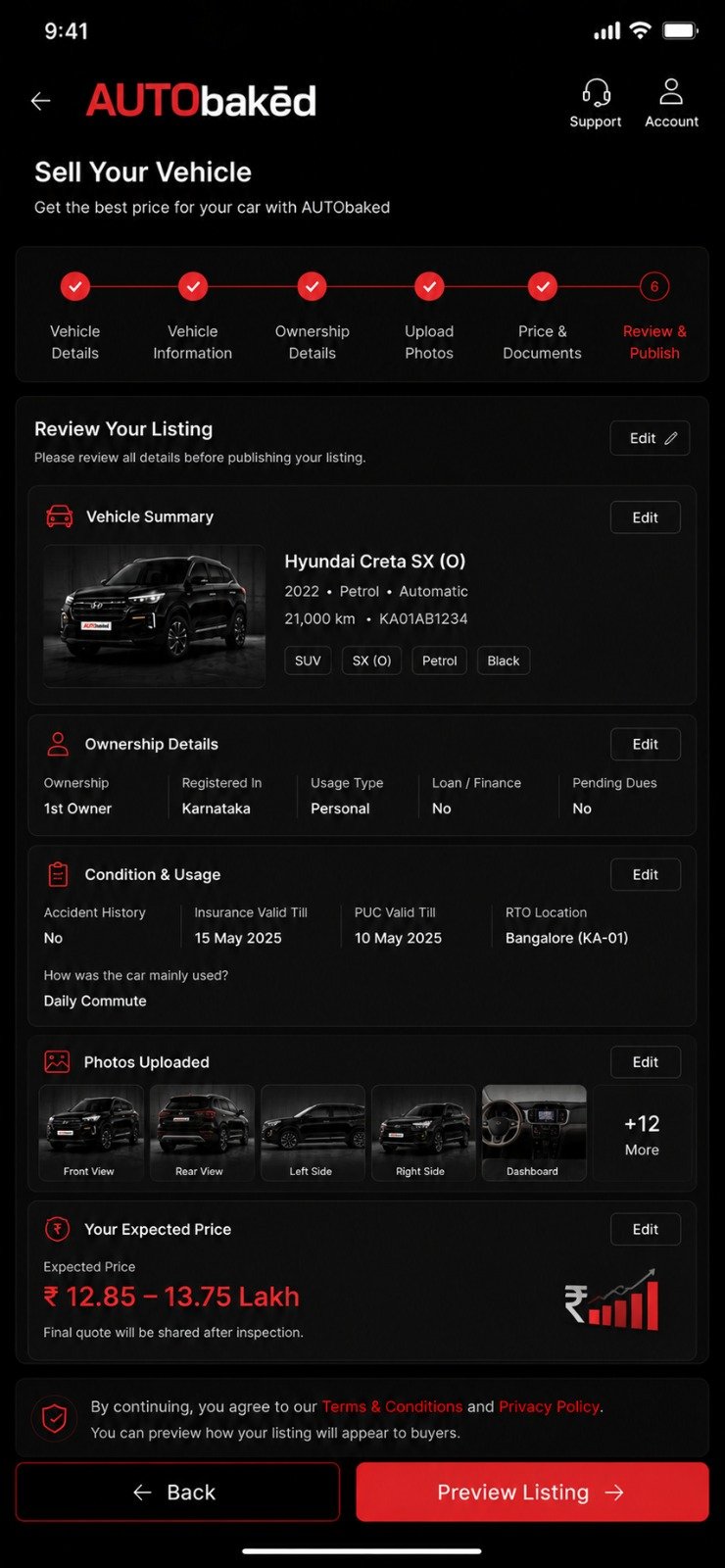Tap step 6 circle for Review & Publish
This screenshot has width=725, height=1568.
pos(654,286)
